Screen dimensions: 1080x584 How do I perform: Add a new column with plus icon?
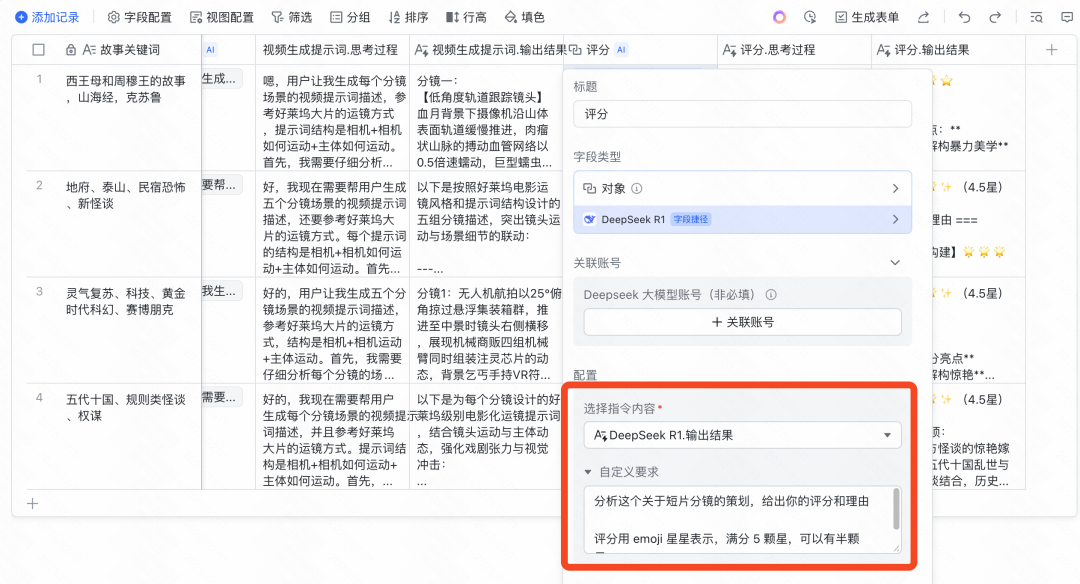[x=1051, y=50]
